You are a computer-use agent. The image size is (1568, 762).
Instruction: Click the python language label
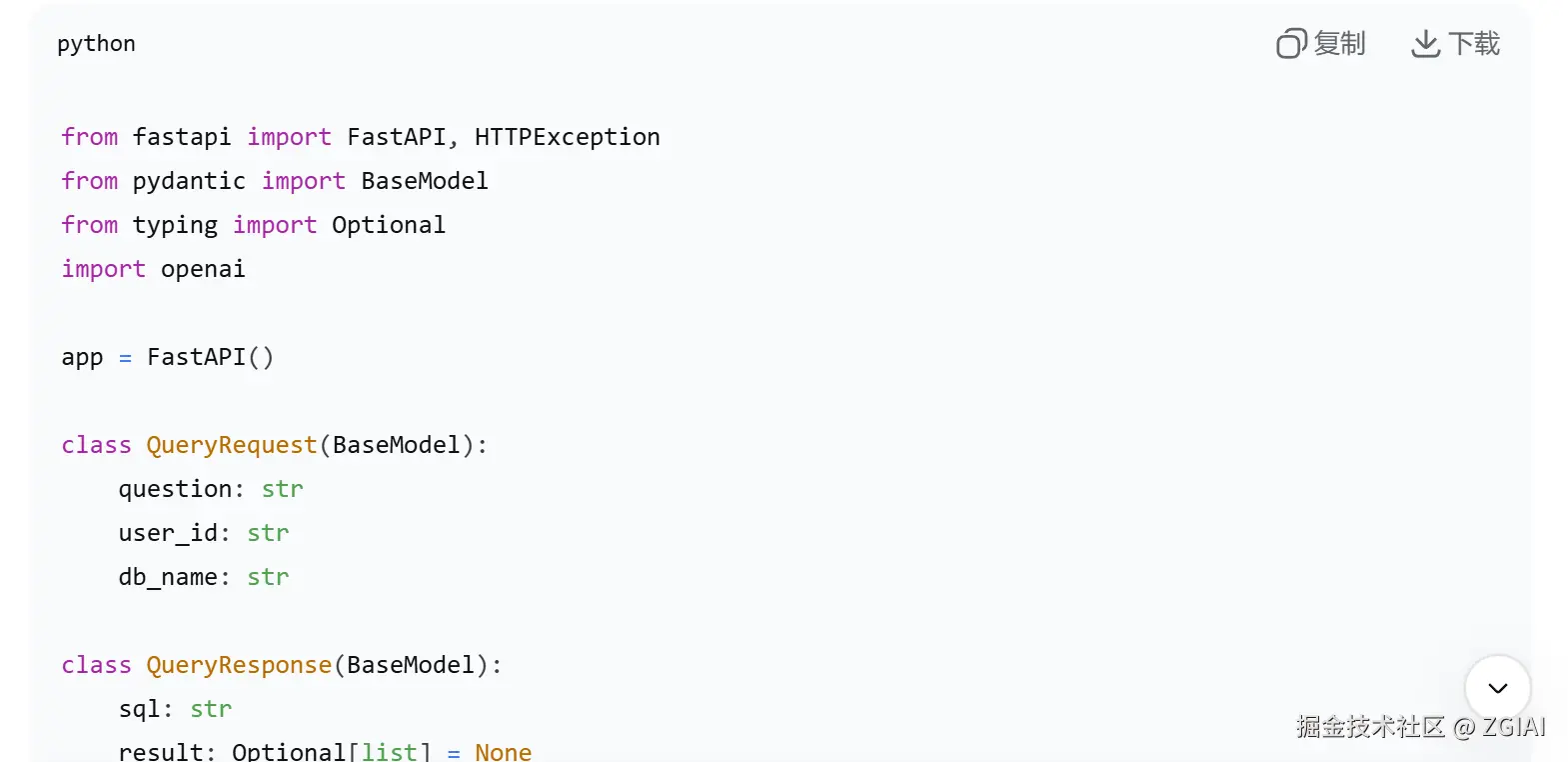pyautogui.click(x=96, y=44)
